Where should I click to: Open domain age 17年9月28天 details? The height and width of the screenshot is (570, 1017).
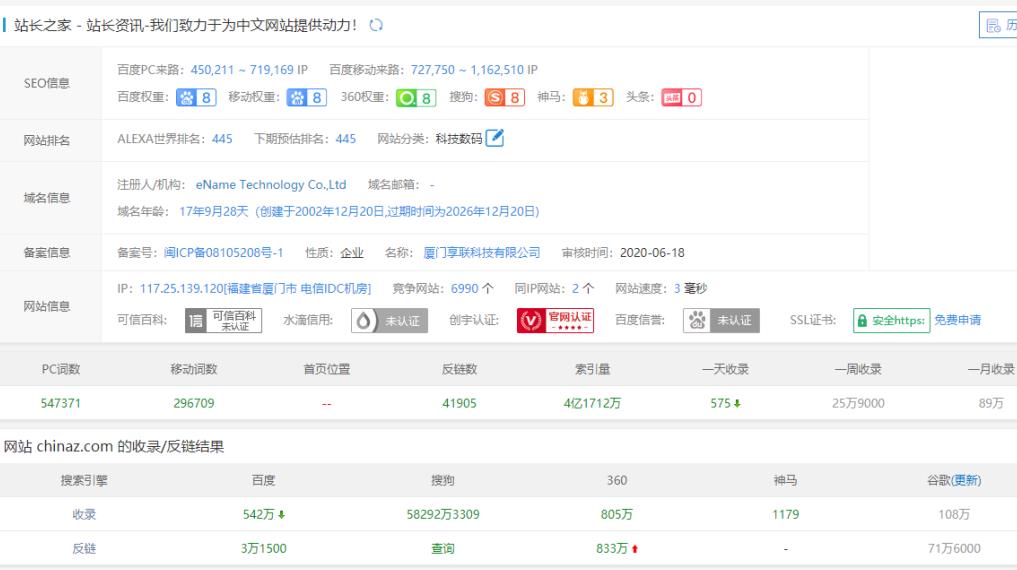pos(359,211)
